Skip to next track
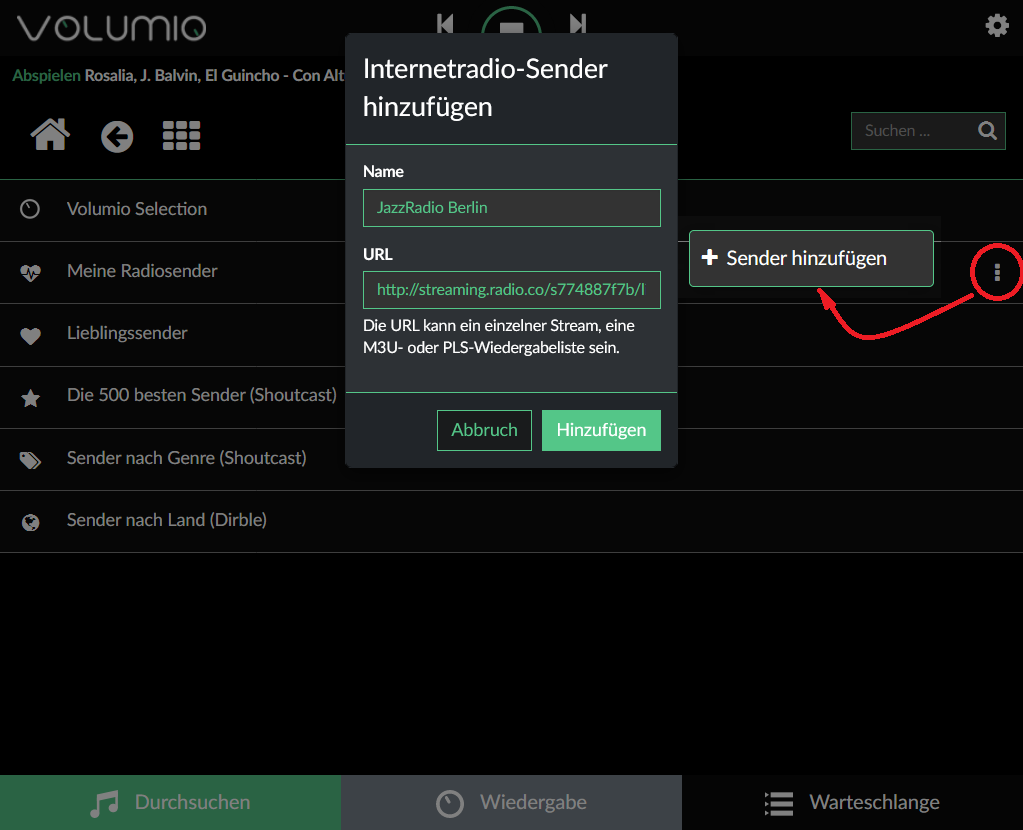1023x830 pixels. coord(577,23)
